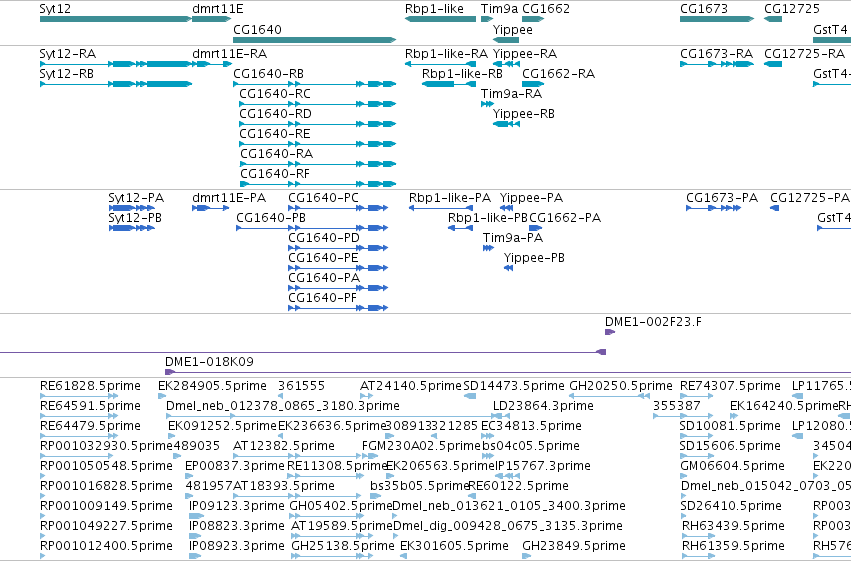The height and width of the screenshot is (561, 851).
Task: Click transcript Tim9a-RA
Action: (x=487, y=104)
